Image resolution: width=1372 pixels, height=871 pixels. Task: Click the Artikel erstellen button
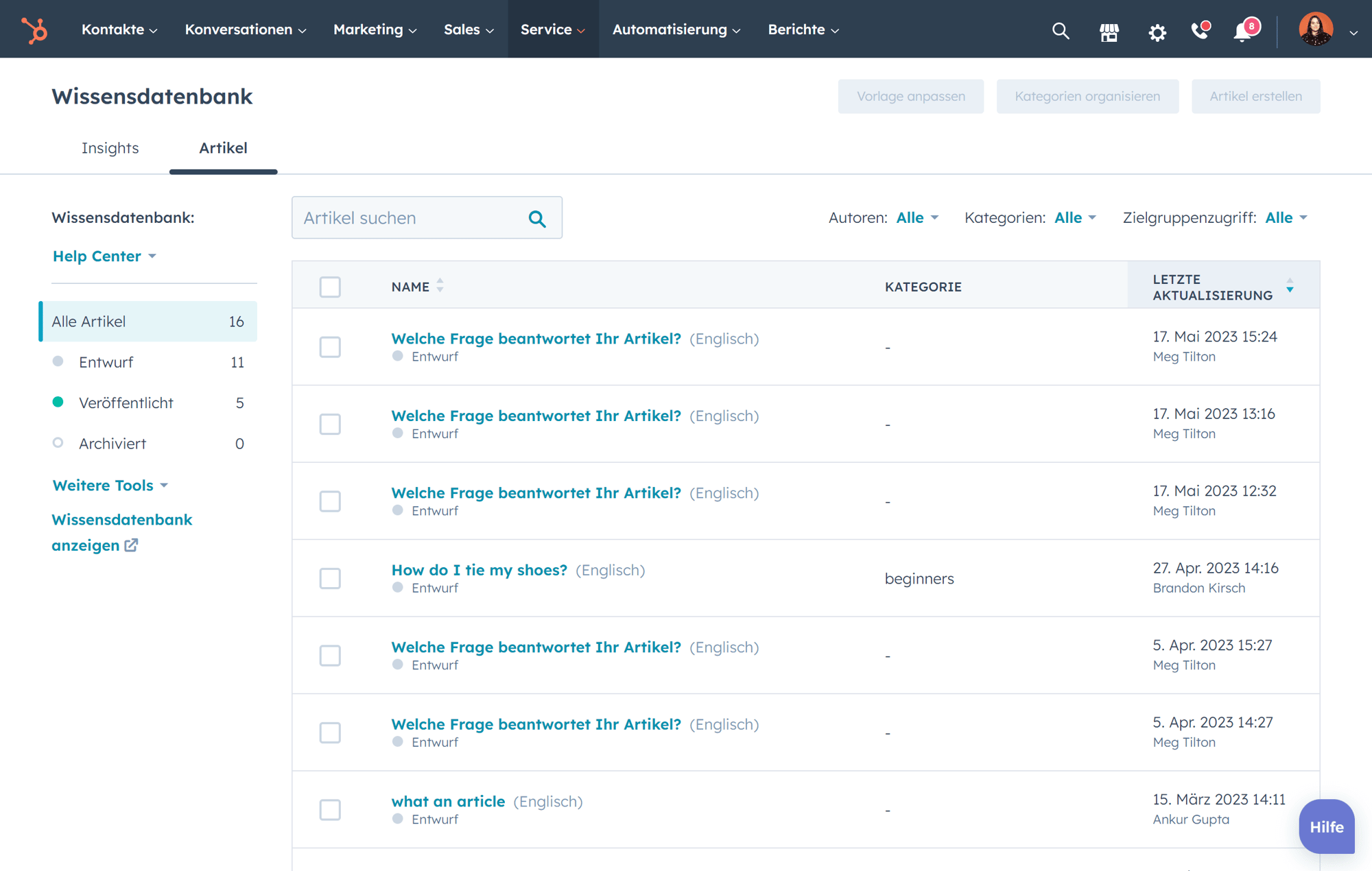pyautogui.click(x=1255, y=96)
